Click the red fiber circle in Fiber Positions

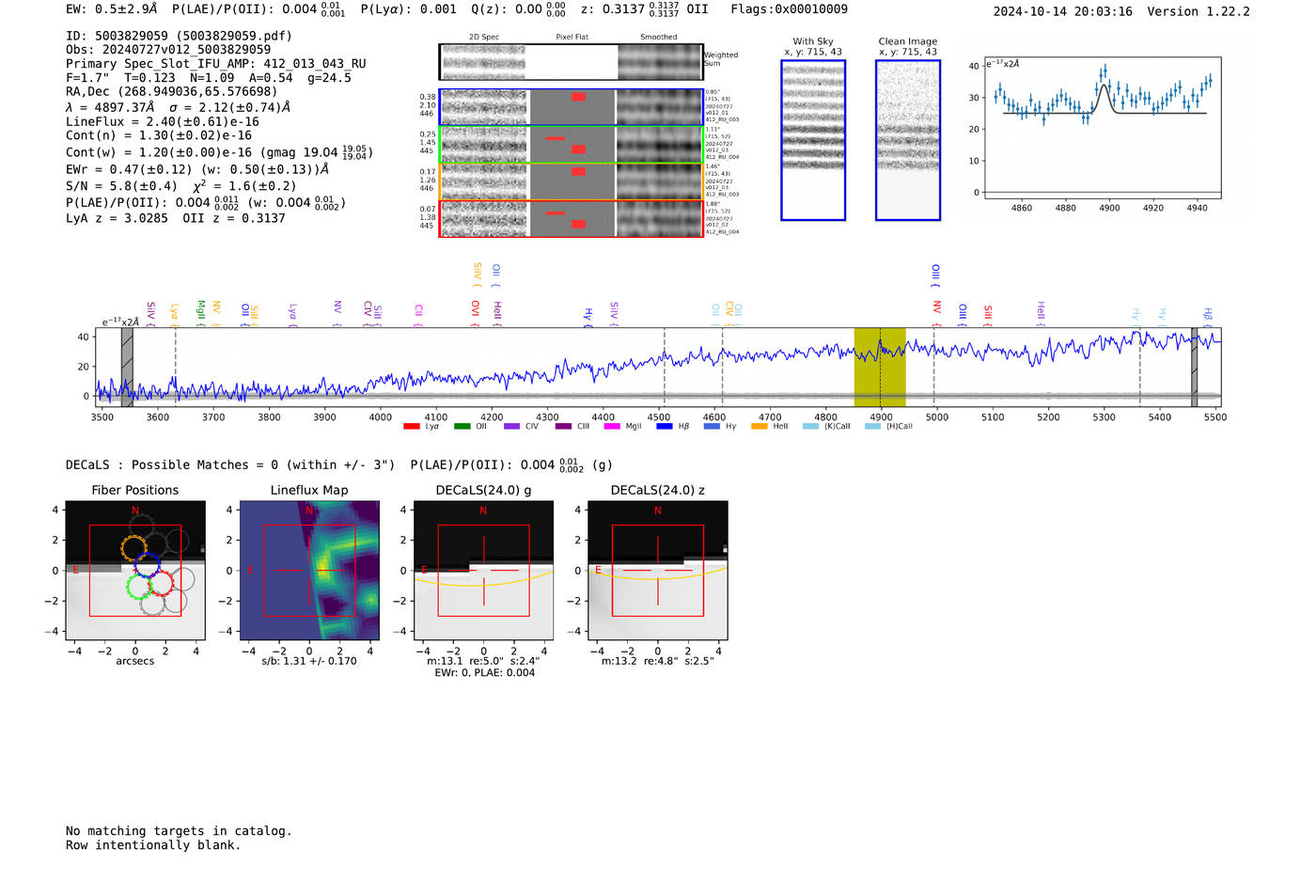click(x=161, y=583)
